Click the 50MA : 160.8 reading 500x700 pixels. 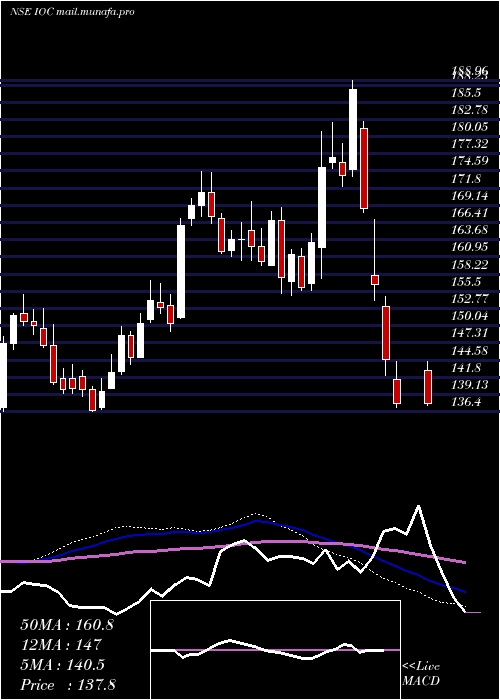point(67,625)
